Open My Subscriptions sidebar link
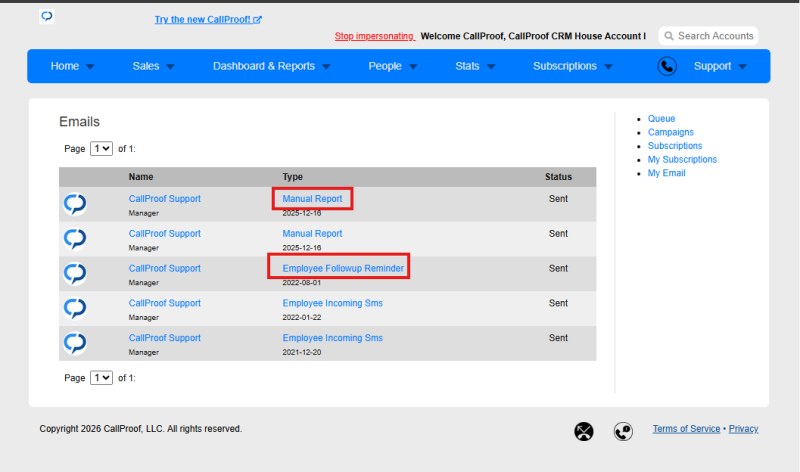This screenshot has width=800, height=472. pos(682,159)
